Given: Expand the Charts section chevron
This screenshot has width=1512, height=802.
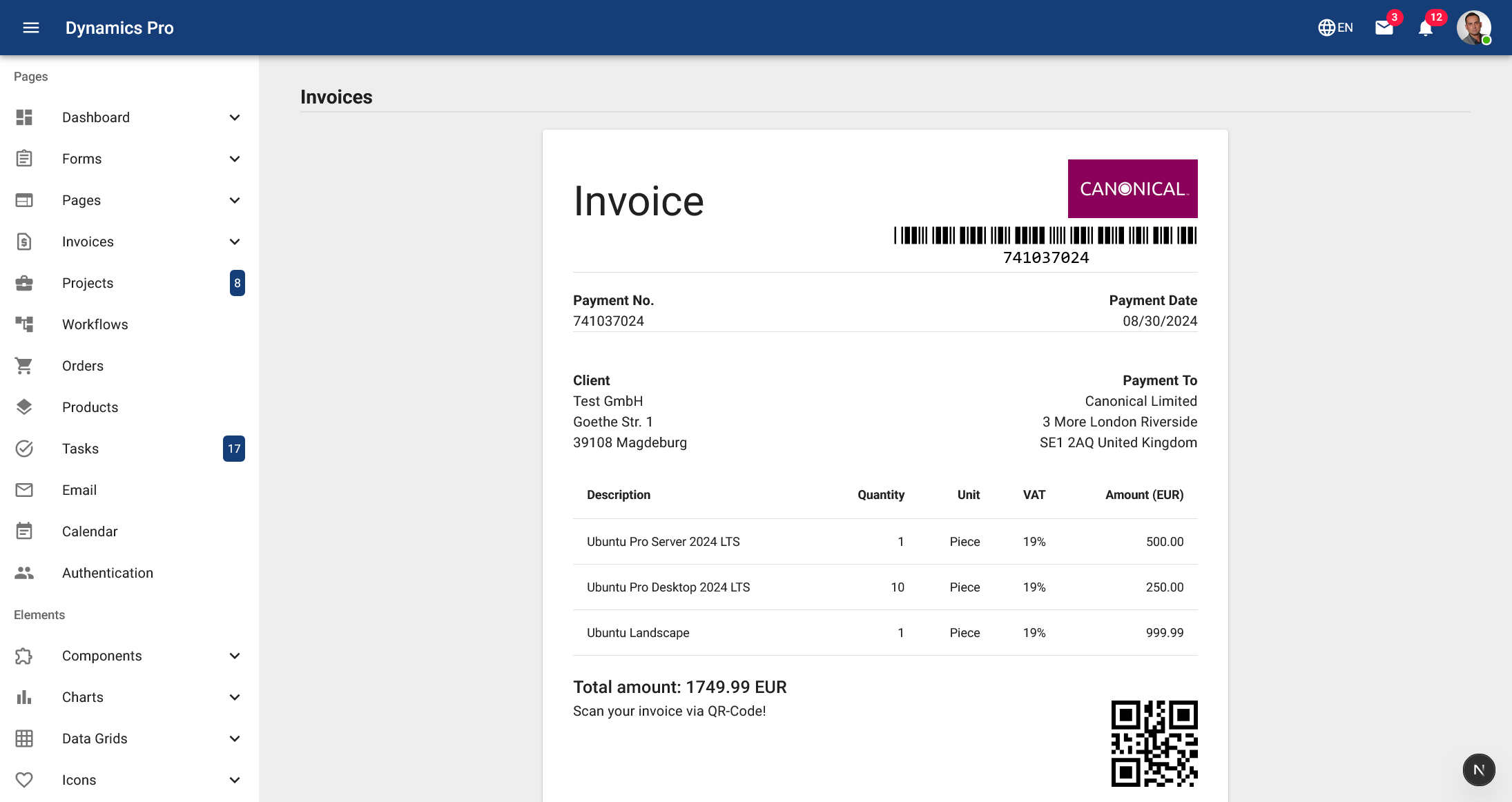Looking at the screenshot, I should [235, 697].
